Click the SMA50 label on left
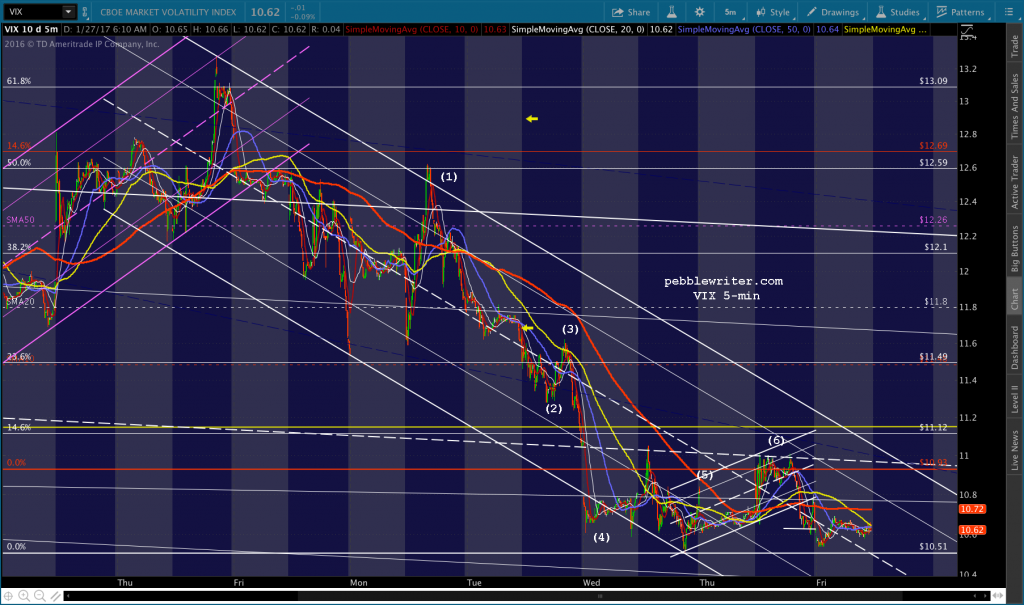 coord(20,220)
